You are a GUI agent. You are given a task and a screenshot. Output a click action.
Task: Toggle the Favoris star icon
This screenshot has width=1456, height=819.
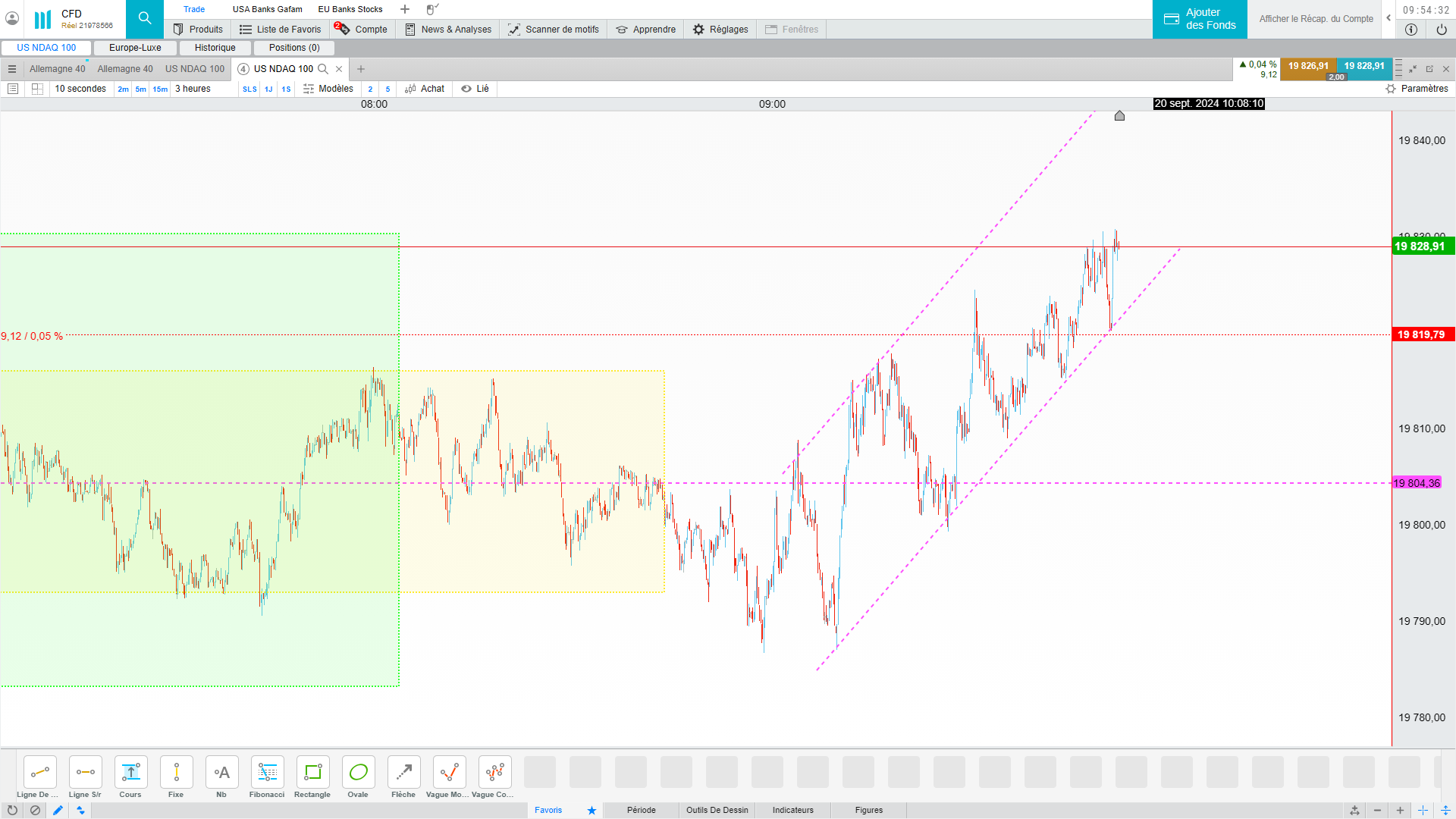[591, 810]
